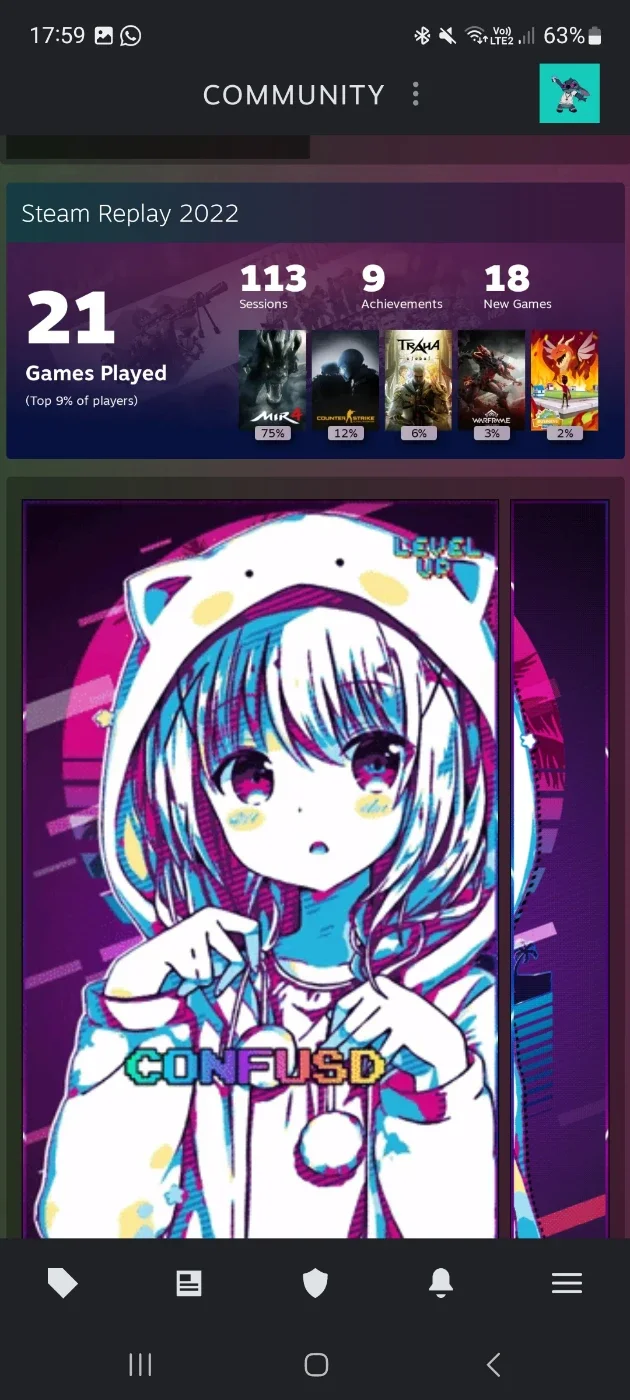Viewport: 630px width, 1400px height.
Task: Tap the 9 Achievements stat
Action: (401, 286)
